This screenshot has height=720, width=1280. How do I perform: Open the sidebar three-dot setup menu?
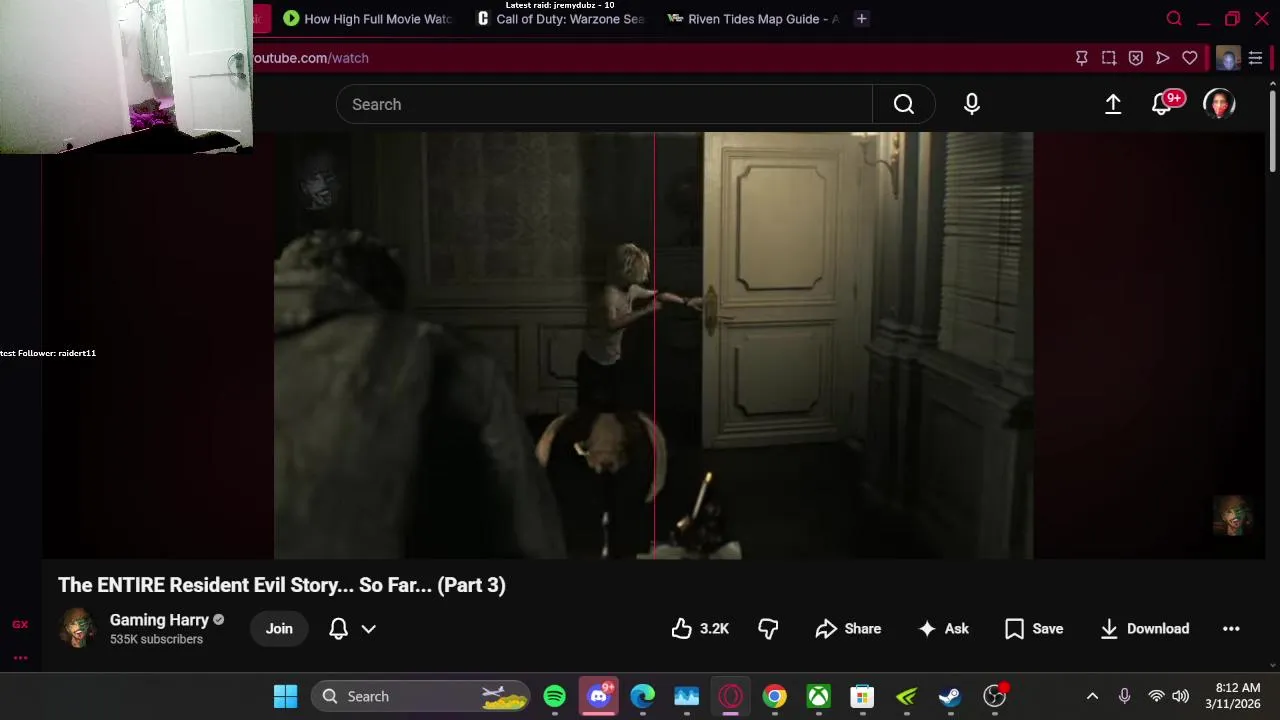(20, 658)
